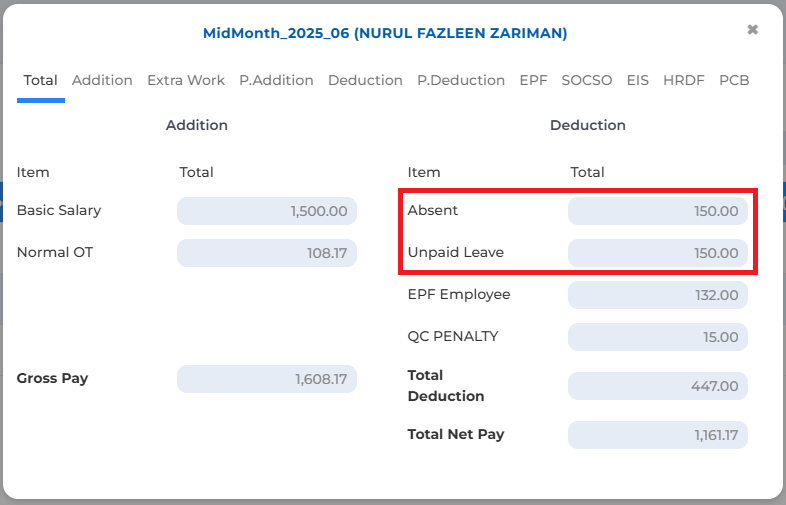This screenshot has width=786, height=505.
Task: Click the Absent deduction amount field
Action: [x=658, y=211]
